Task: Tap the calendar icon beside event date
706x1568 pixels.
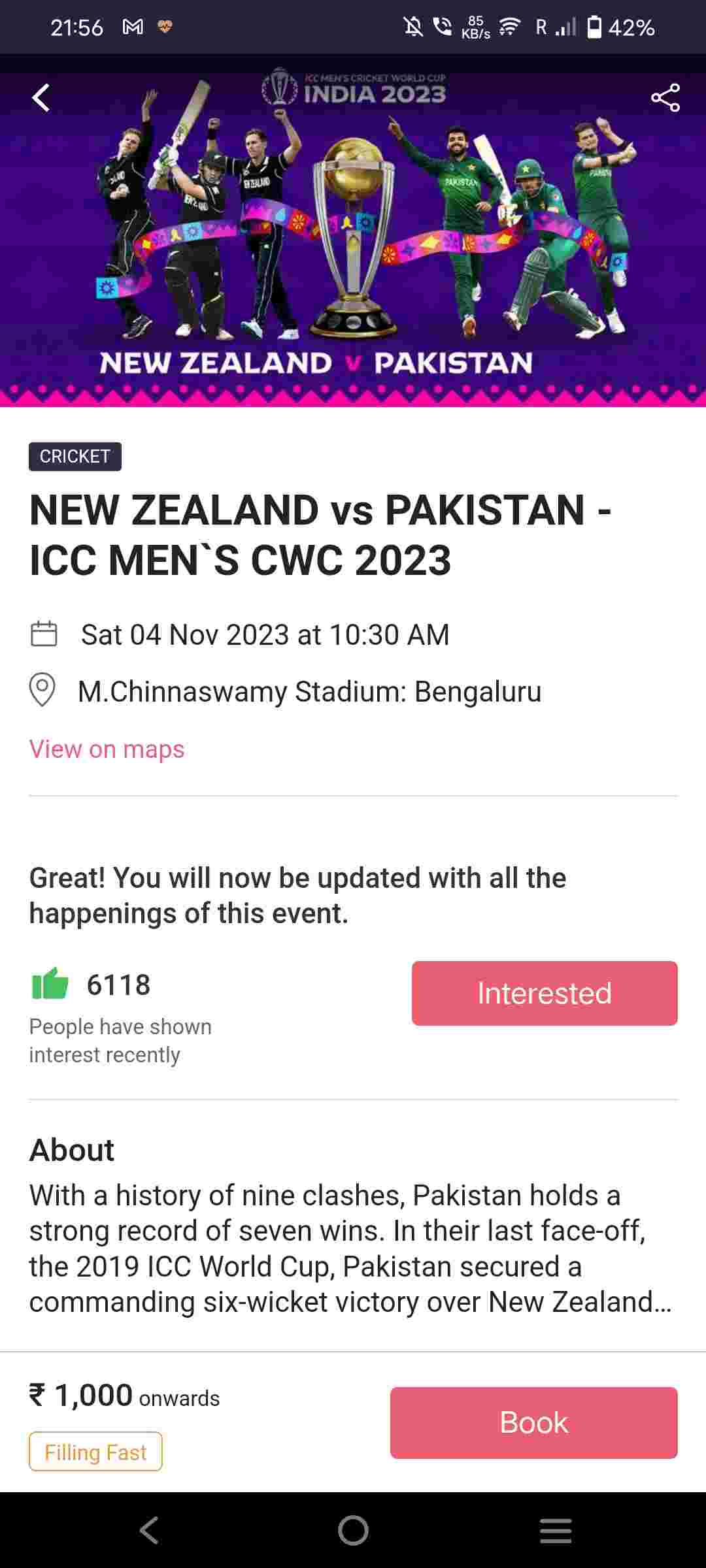Action: [x=44, y=634]
